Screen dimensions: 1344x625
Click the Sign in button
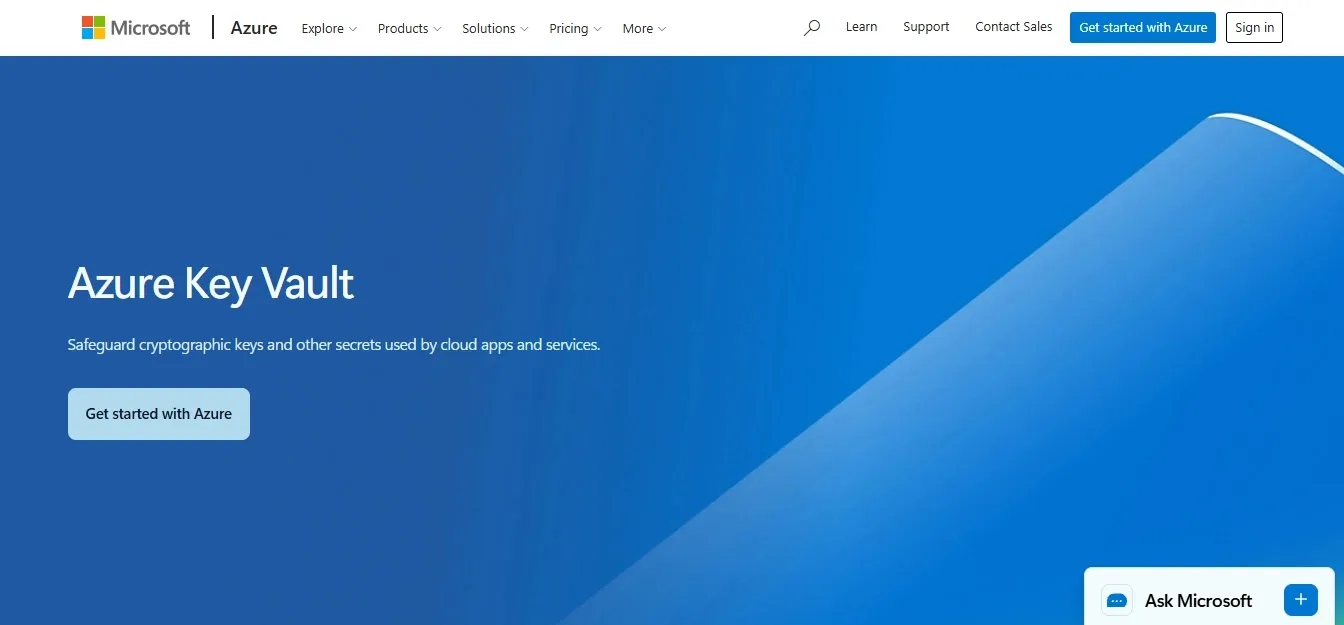(x=1254, y=27)
